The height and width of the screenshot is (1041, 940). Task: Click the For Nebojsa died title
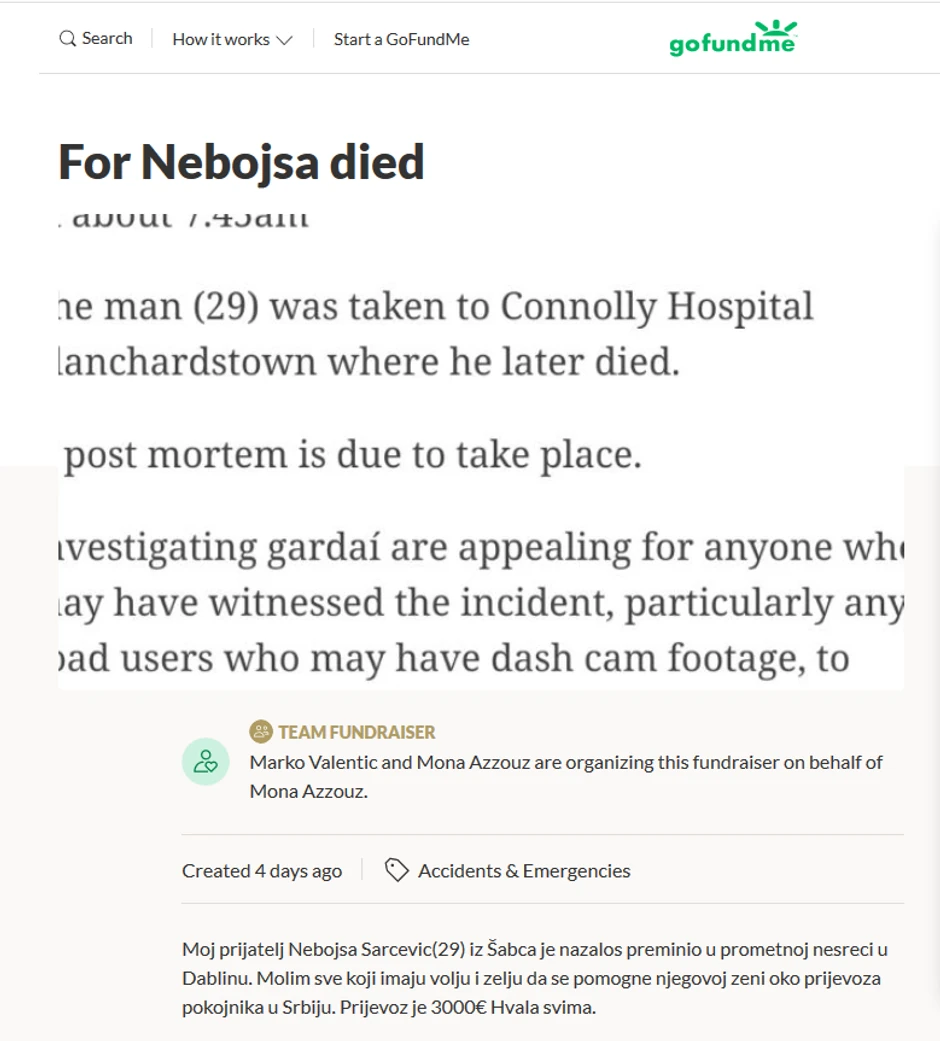242,162
